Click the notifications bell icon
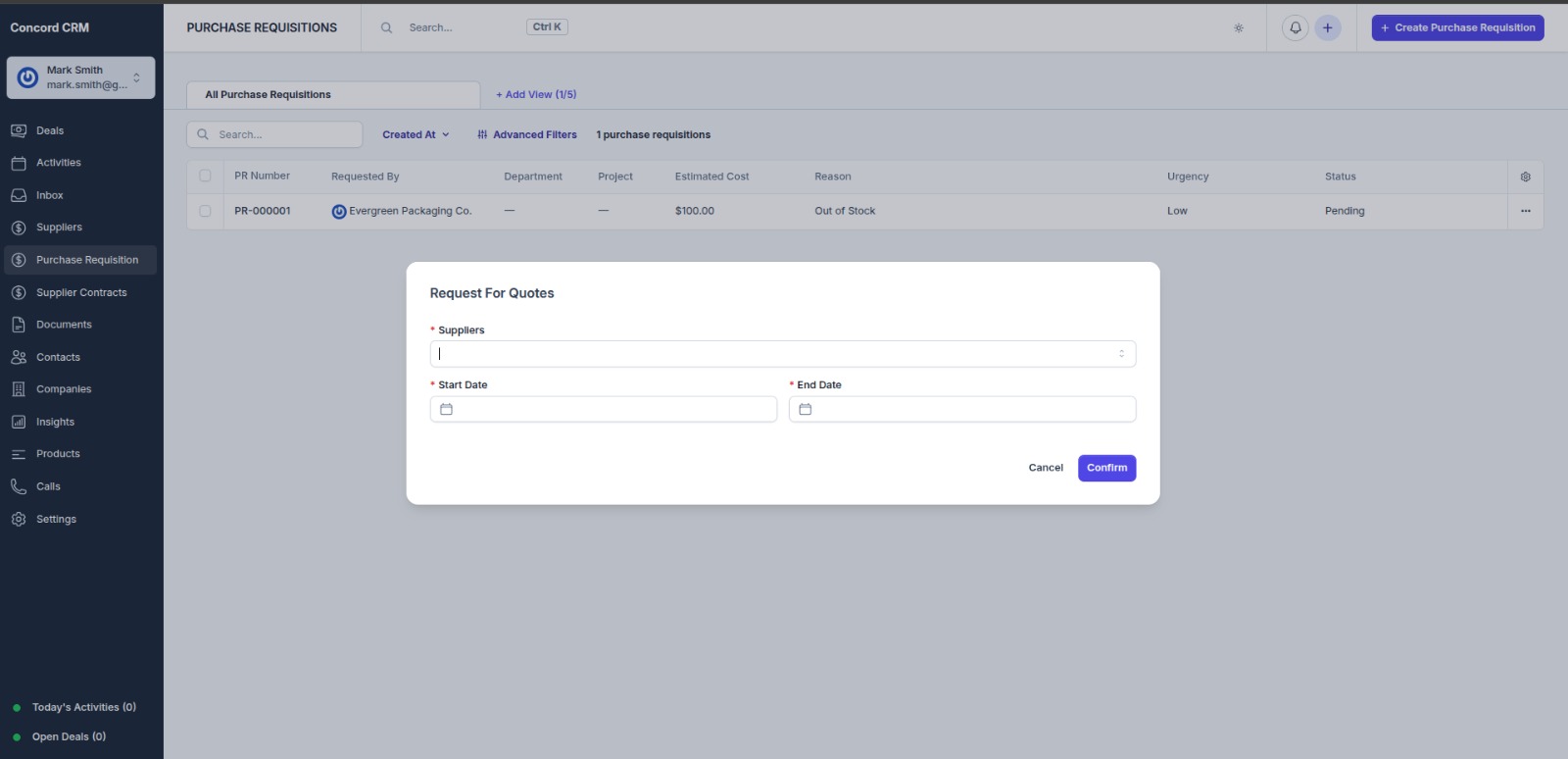 pos(1295,27)
